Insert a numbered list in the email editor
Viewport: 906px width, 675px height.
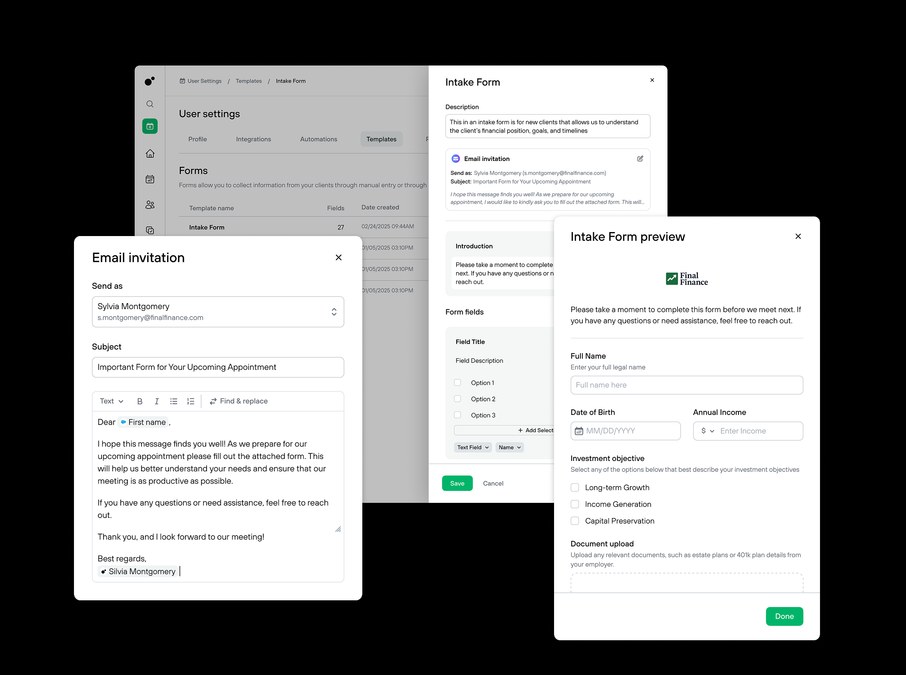coord(191,401)
